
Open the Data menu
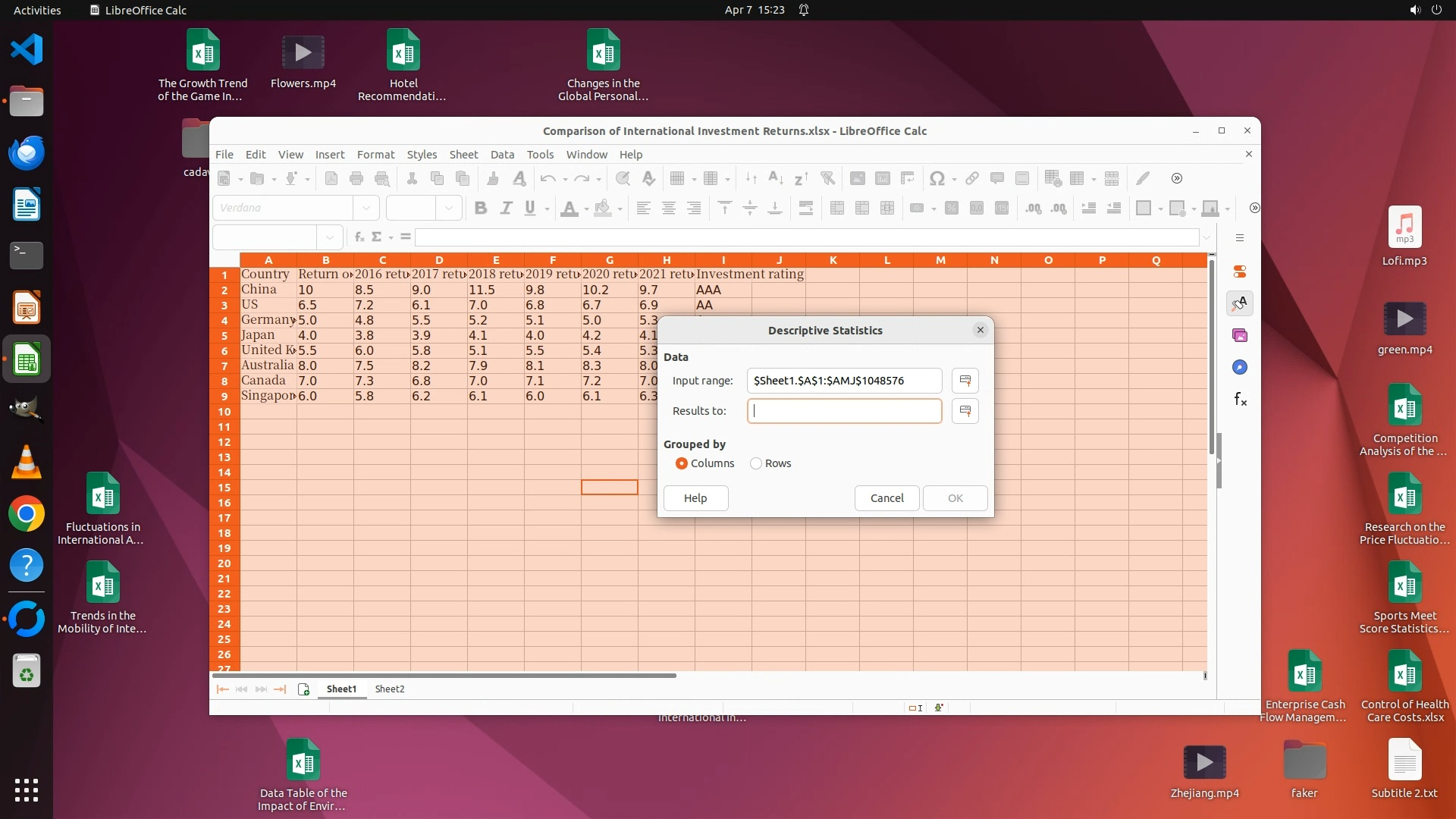coord(501,154)
